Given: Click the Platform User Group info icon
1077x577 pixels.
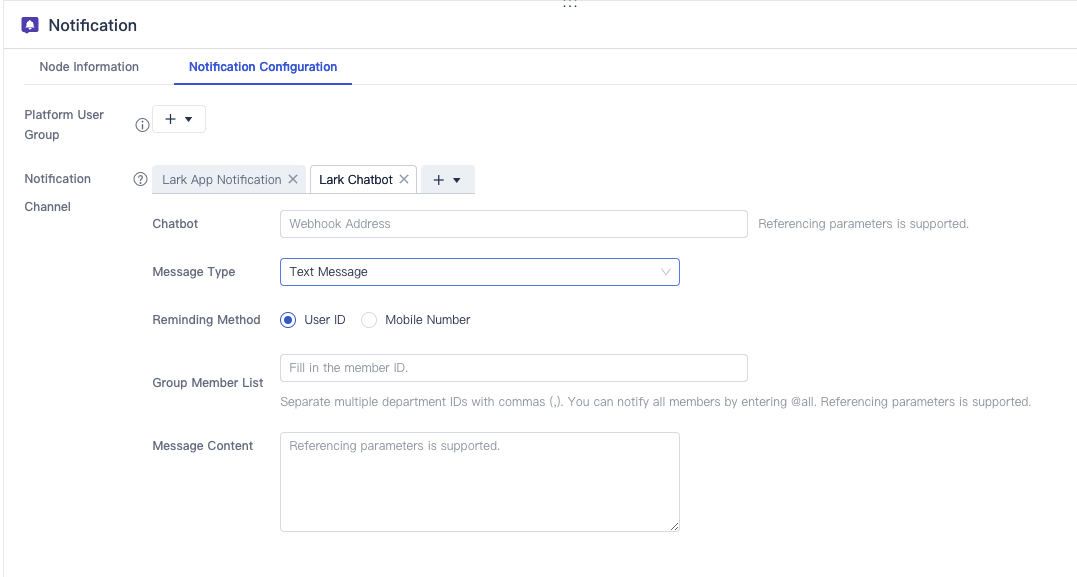Looking at the screenshot, I should pyautogui.click(x=142, y=125).
